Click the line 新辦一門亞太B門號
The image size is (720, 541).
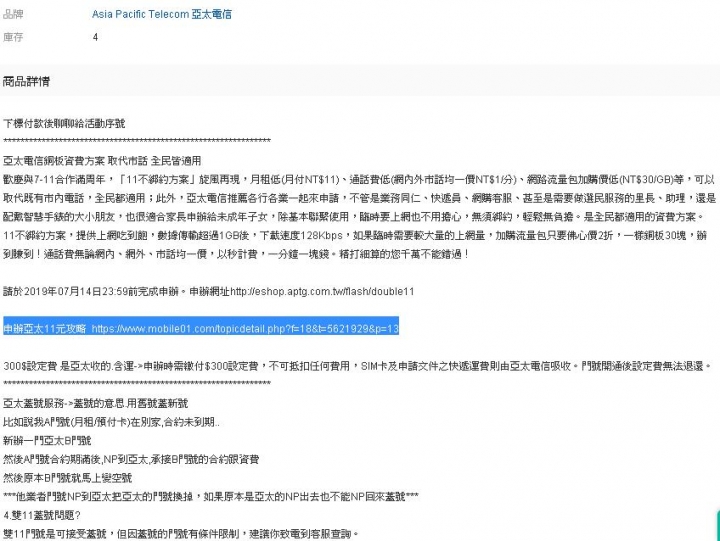click(47, 441)
